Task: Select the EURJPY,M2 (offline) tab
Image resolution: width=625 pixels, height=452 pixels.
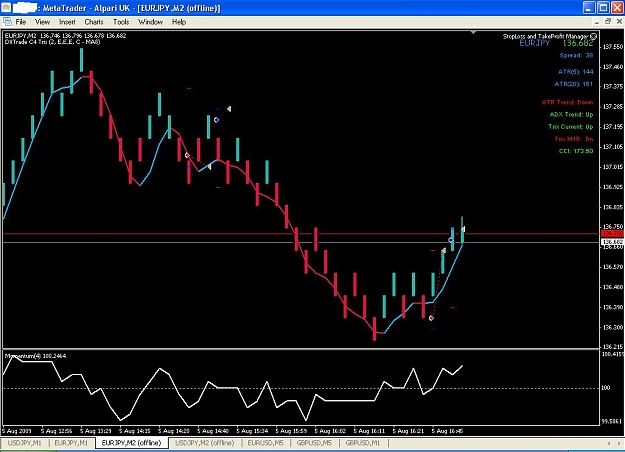Action: pos(132,443)
